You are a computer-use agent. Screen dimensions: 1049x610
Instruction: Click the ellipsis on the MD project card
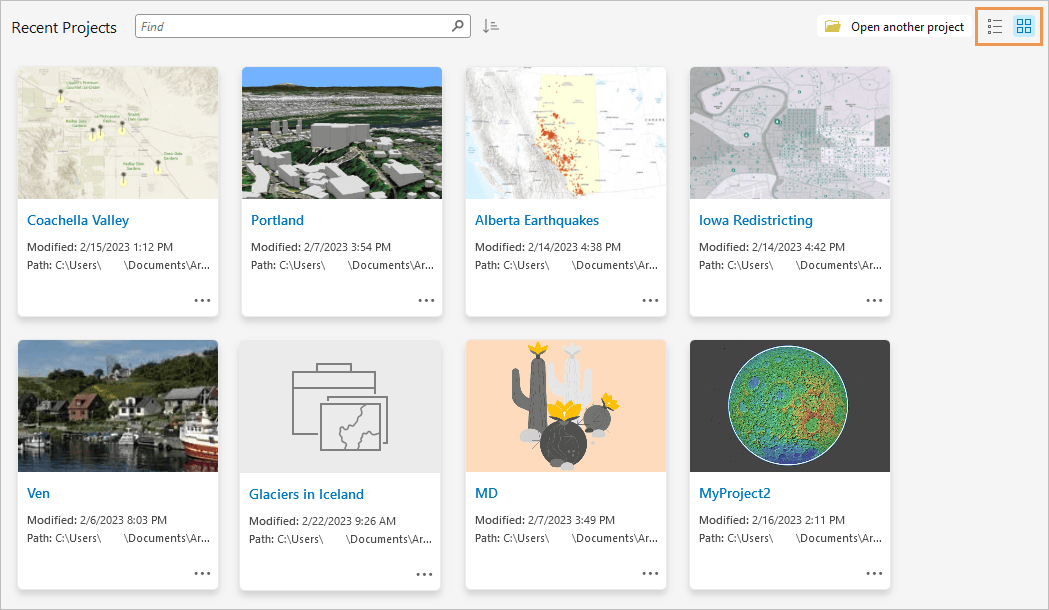pyautogui.click(x=650, y=572)
